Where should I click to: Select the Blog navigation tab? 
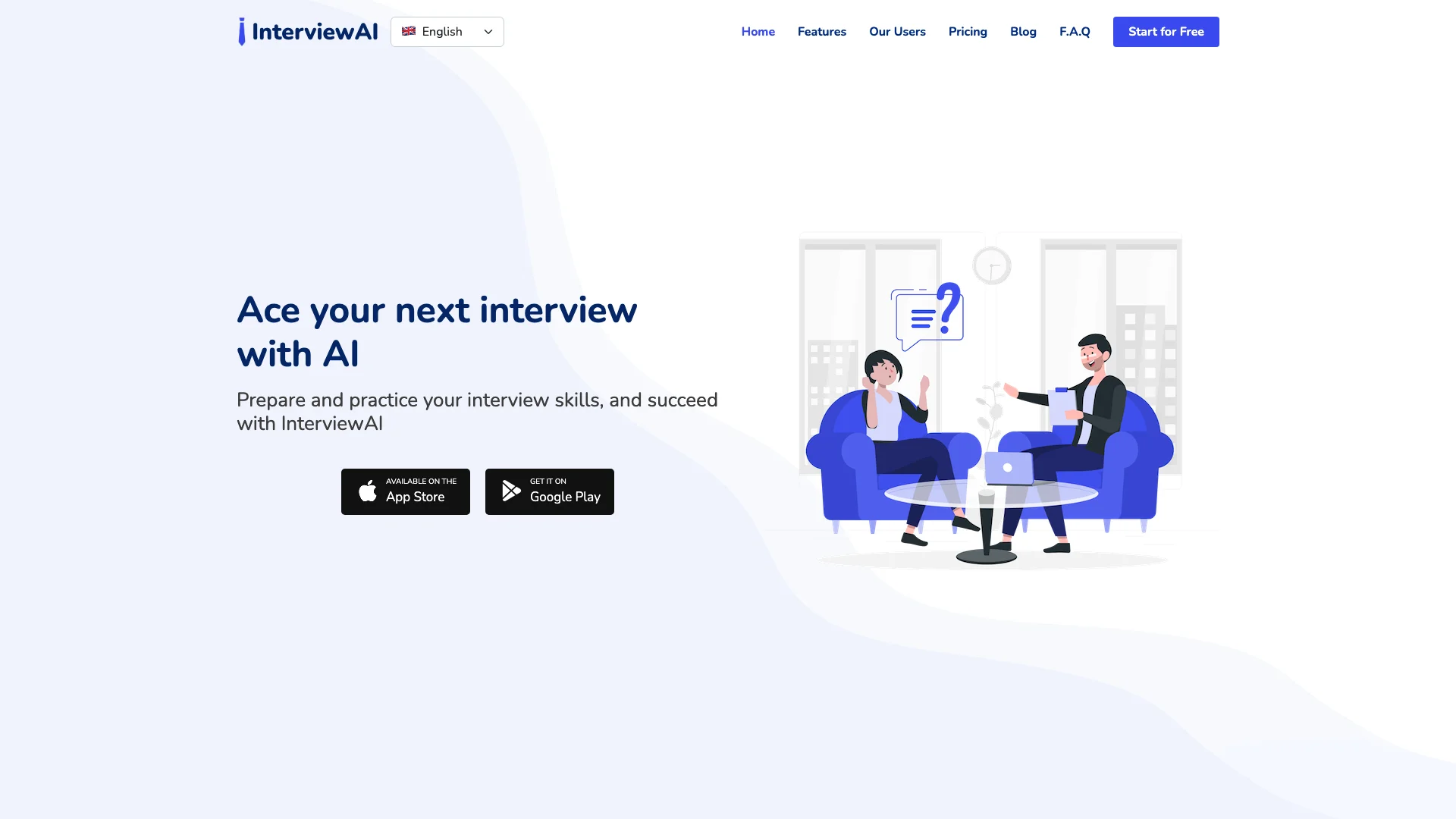click(x=1023, y=31)
